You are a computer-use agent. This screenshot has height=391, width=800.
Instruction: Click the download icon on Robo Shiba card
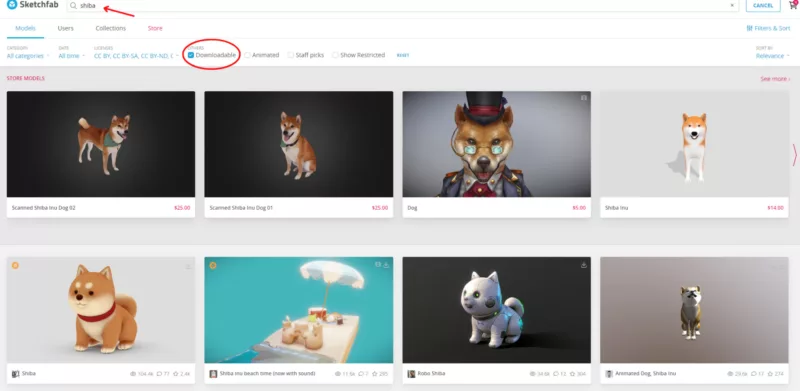tap(584, 265)
